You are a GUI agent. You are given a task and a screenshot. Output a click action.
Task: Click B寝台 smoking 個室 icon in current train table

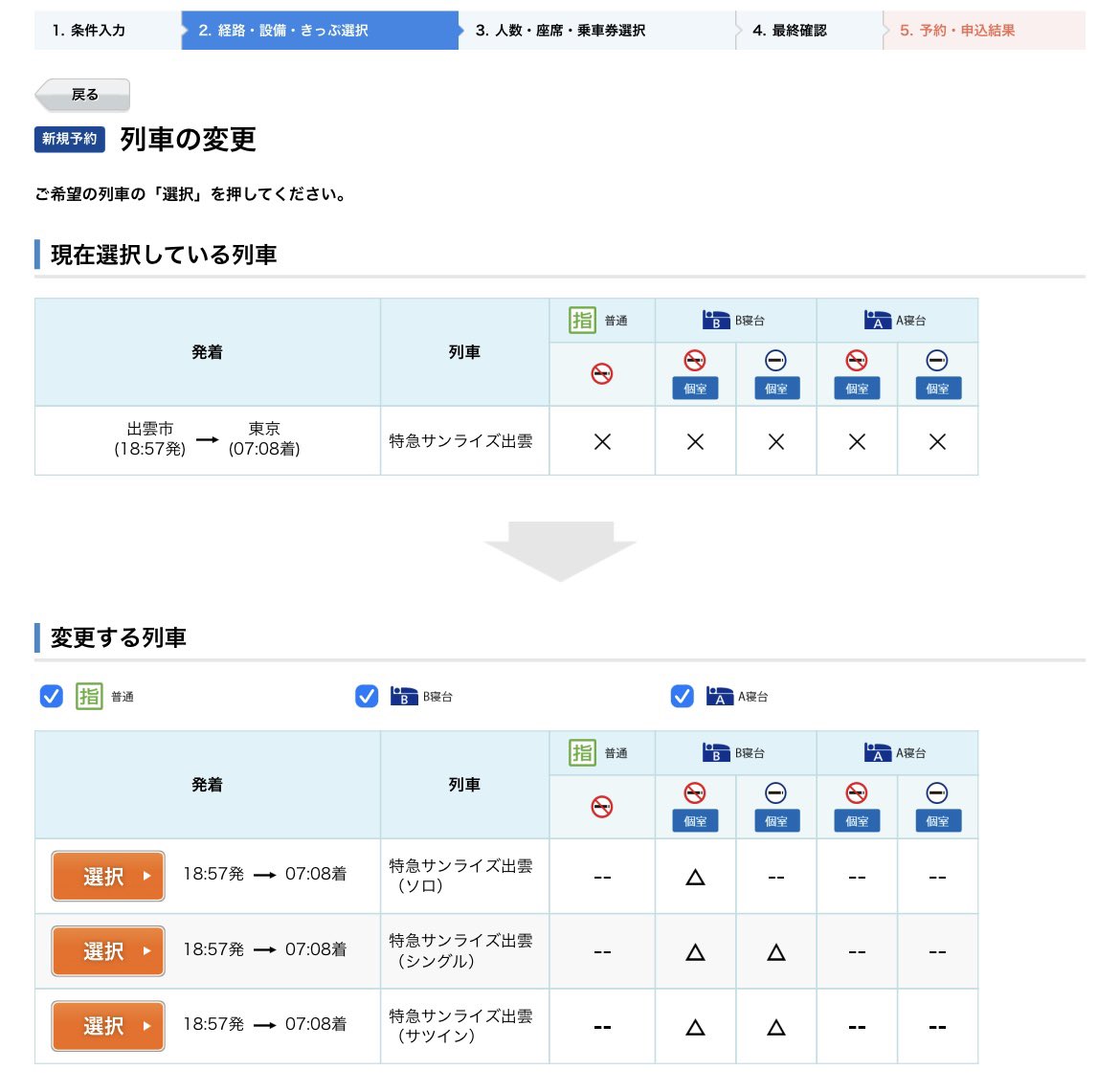coord(776,373)
